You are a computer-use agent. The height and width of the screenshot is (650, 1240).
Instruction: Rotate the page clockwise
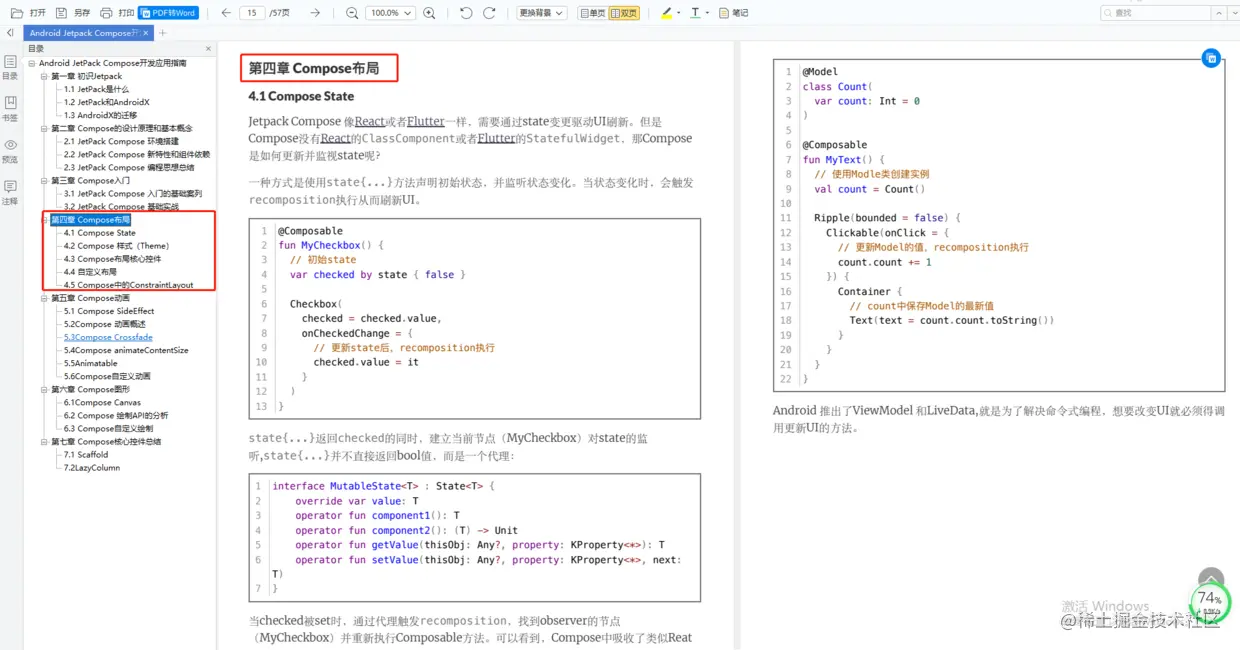[489, 13]
